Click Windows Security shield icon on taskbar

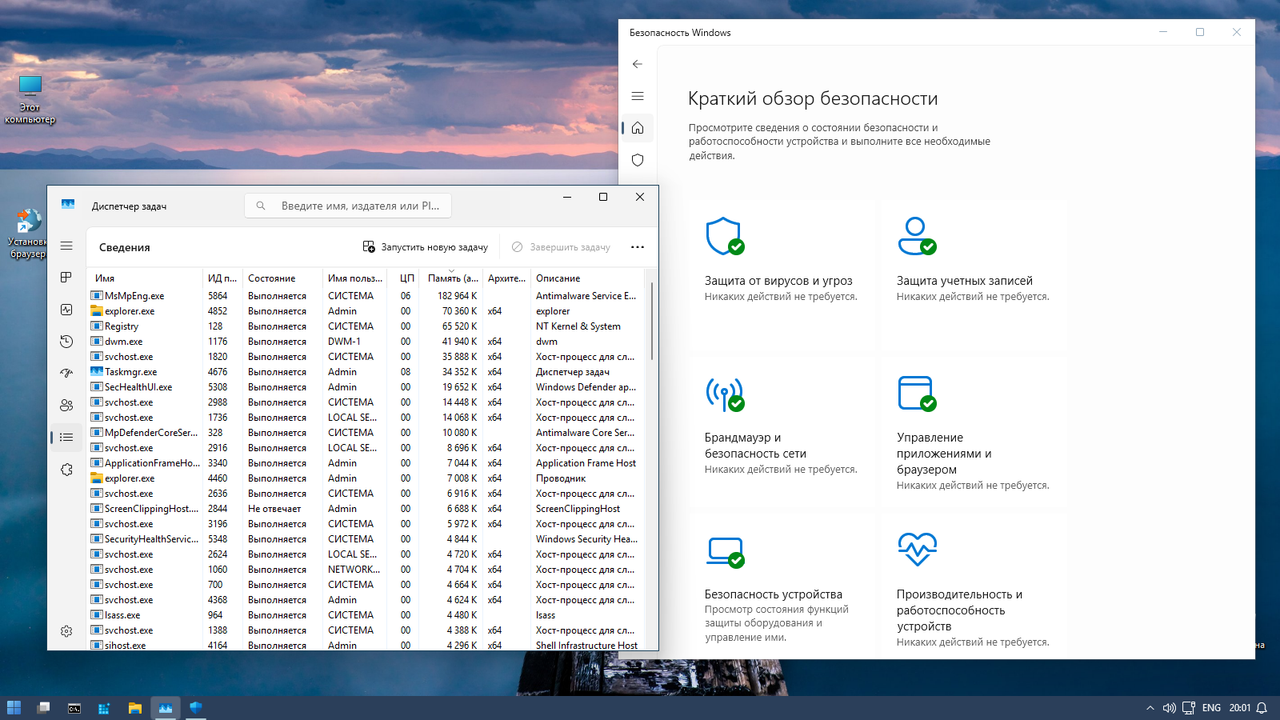coord(195,708)
